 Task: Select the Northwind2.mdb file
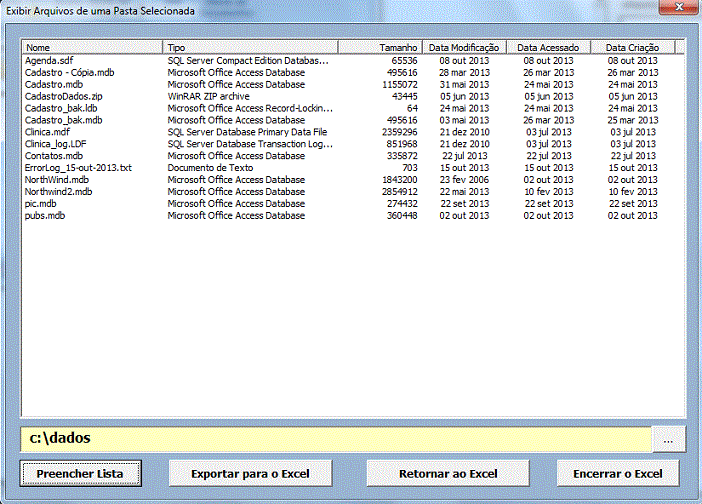coord(58,192)
